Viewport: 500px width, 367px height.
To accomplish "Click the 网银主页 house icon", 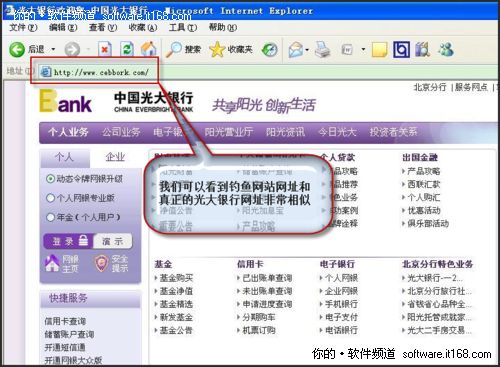I will 52,263.
